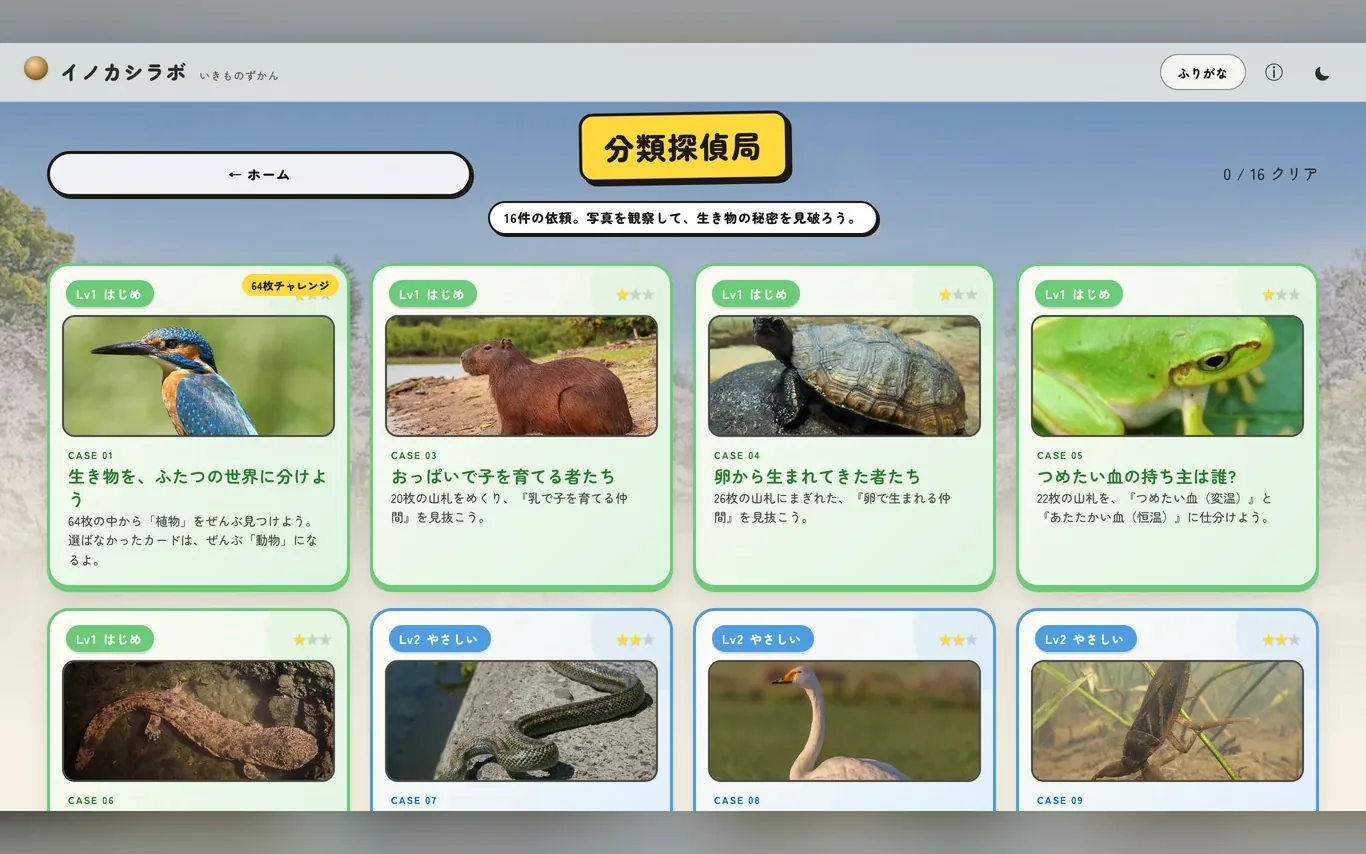Click the 0 / 16 クリア progress text
The image size is (1366, 854).
click(x=1270, y=174)
